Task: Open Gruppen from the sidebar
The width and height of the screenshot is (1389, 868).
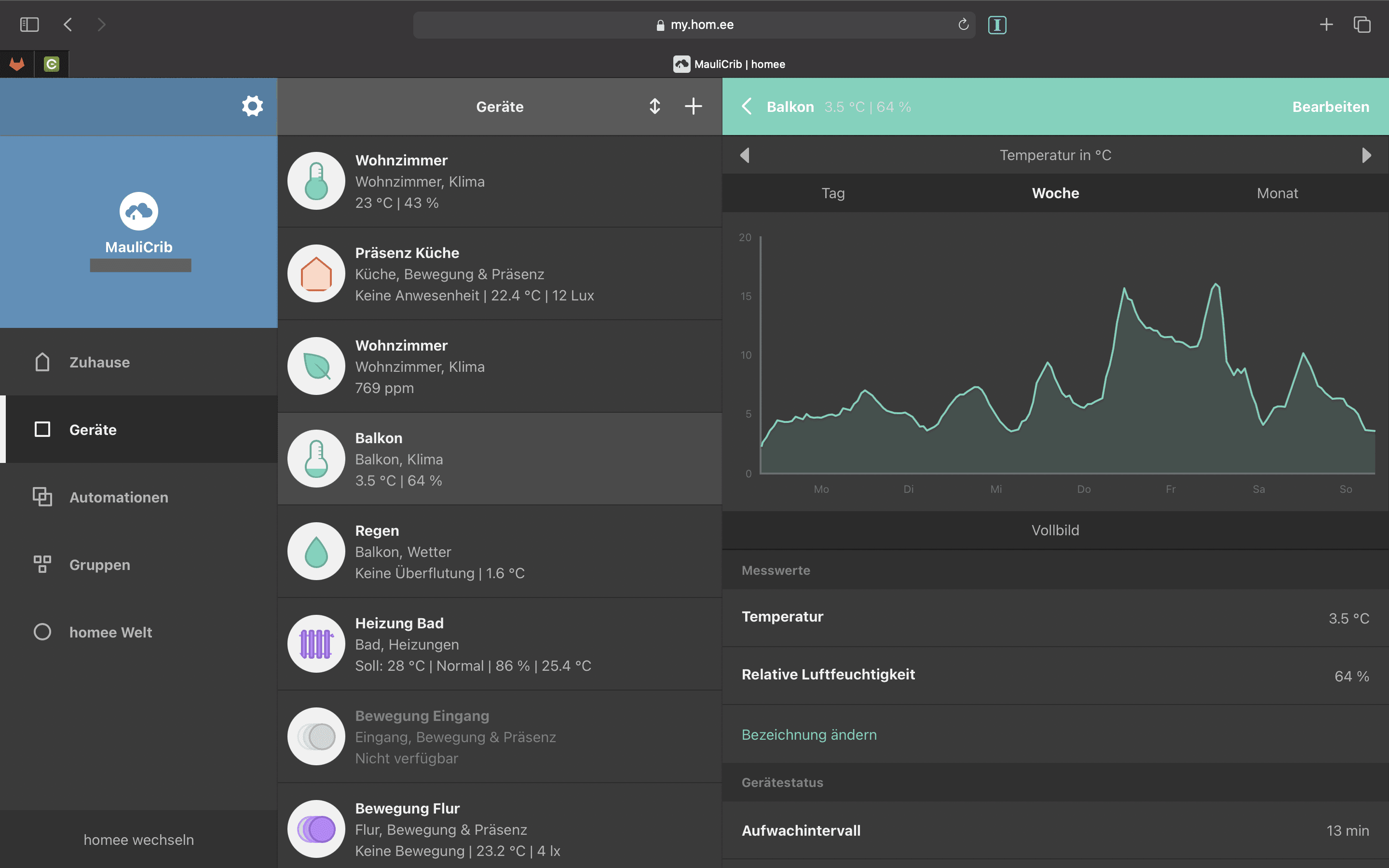Action: (42, 564)
